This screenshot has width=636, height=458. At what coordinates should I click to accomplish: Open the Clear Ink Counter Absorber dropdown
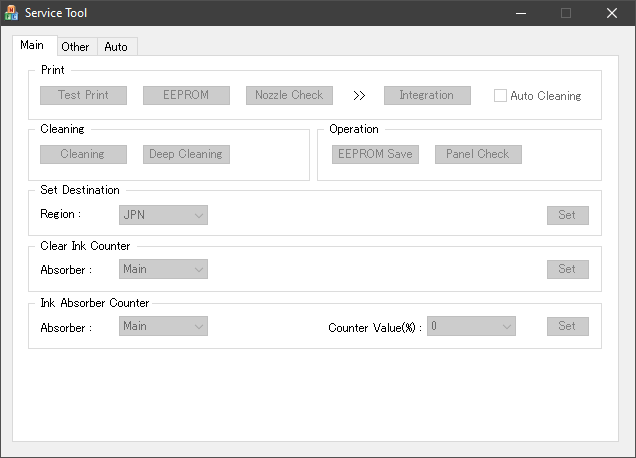click(163, 269)
